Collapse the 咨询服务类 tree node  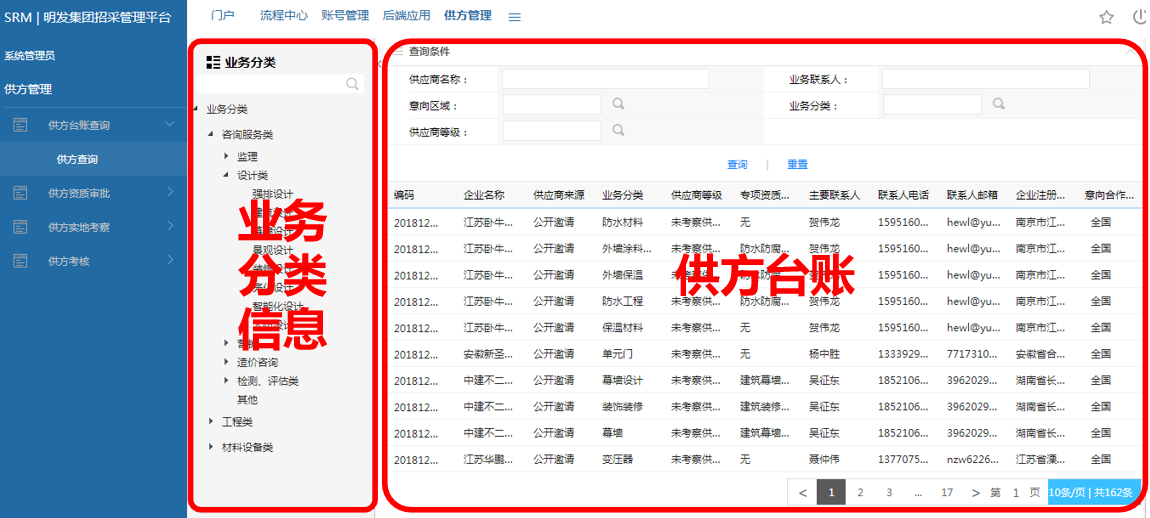click(211, 134)
